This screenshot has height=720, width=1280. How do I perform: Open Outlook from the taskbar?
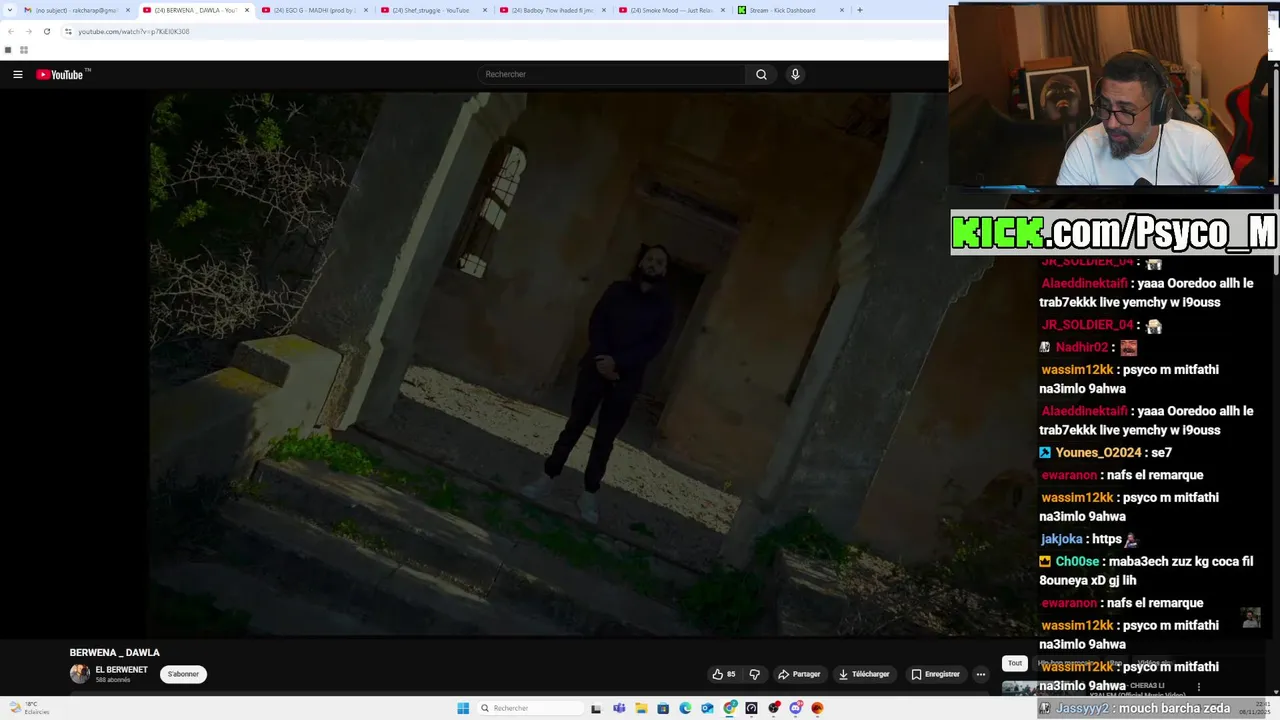point(707,708)
